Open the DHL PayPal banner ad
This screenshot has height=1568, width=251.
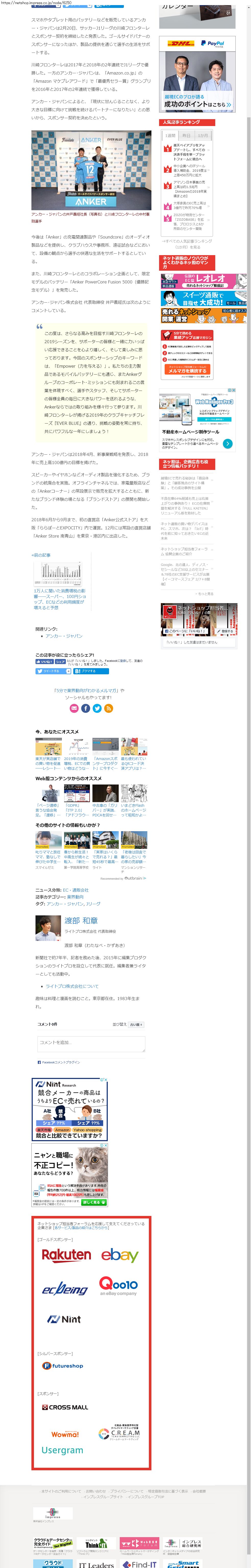[197, 74]
